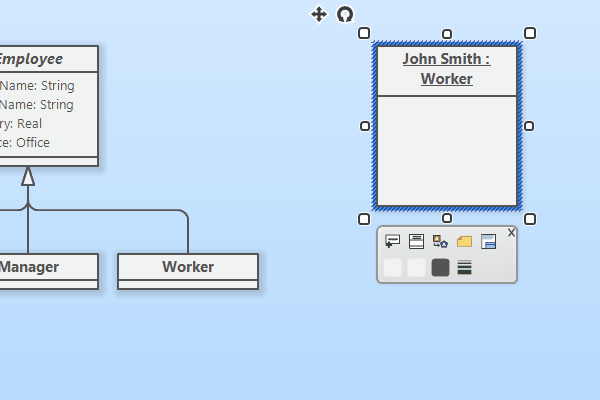
Task: Click the add attribute icon with plus
Action: 392,242
